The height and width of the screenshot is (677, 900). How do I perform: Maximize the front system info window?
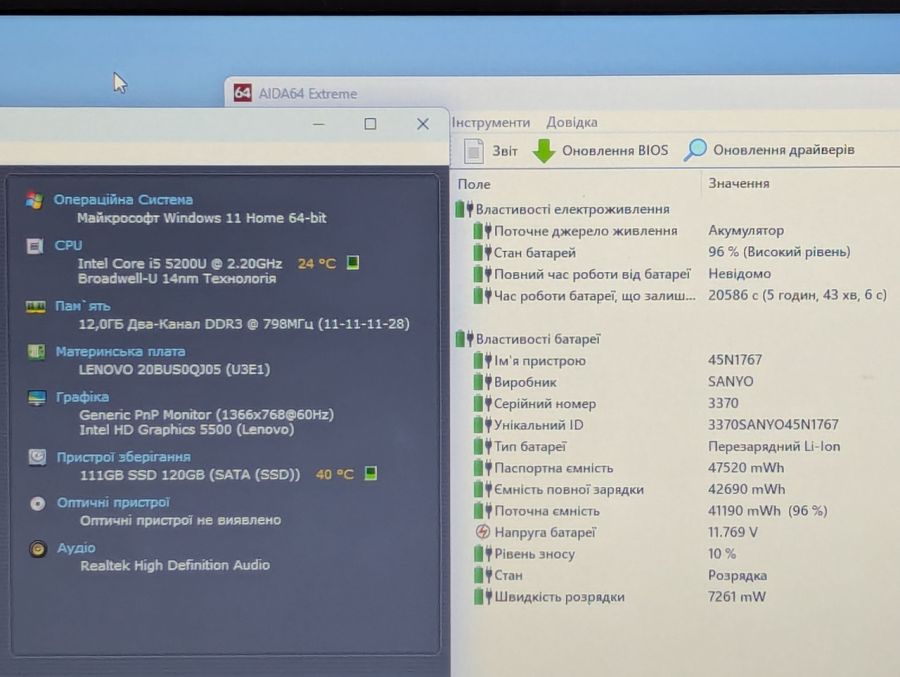(x=370, y=124)
